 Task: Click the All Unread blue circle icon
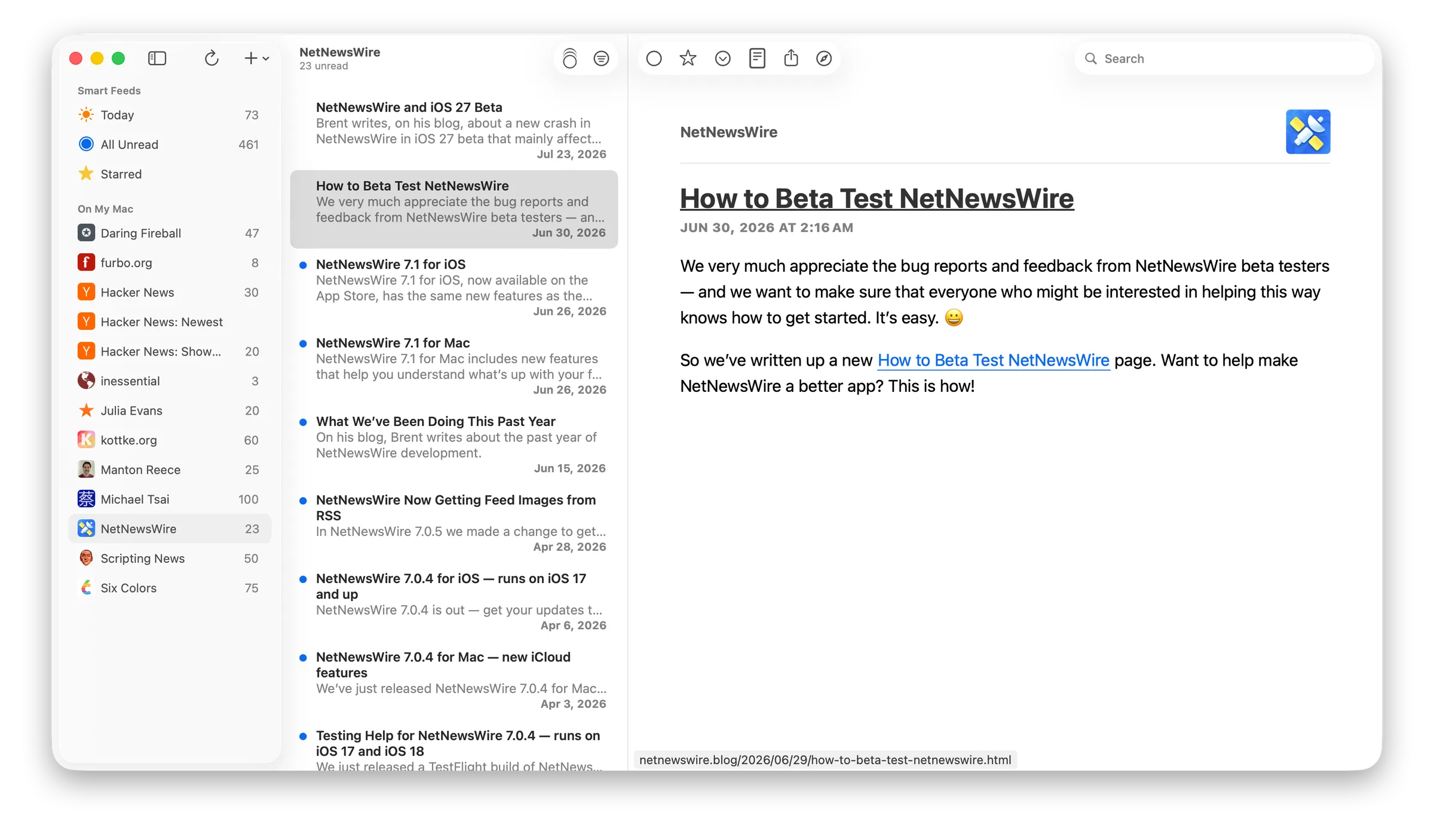(x=86, y=144)
